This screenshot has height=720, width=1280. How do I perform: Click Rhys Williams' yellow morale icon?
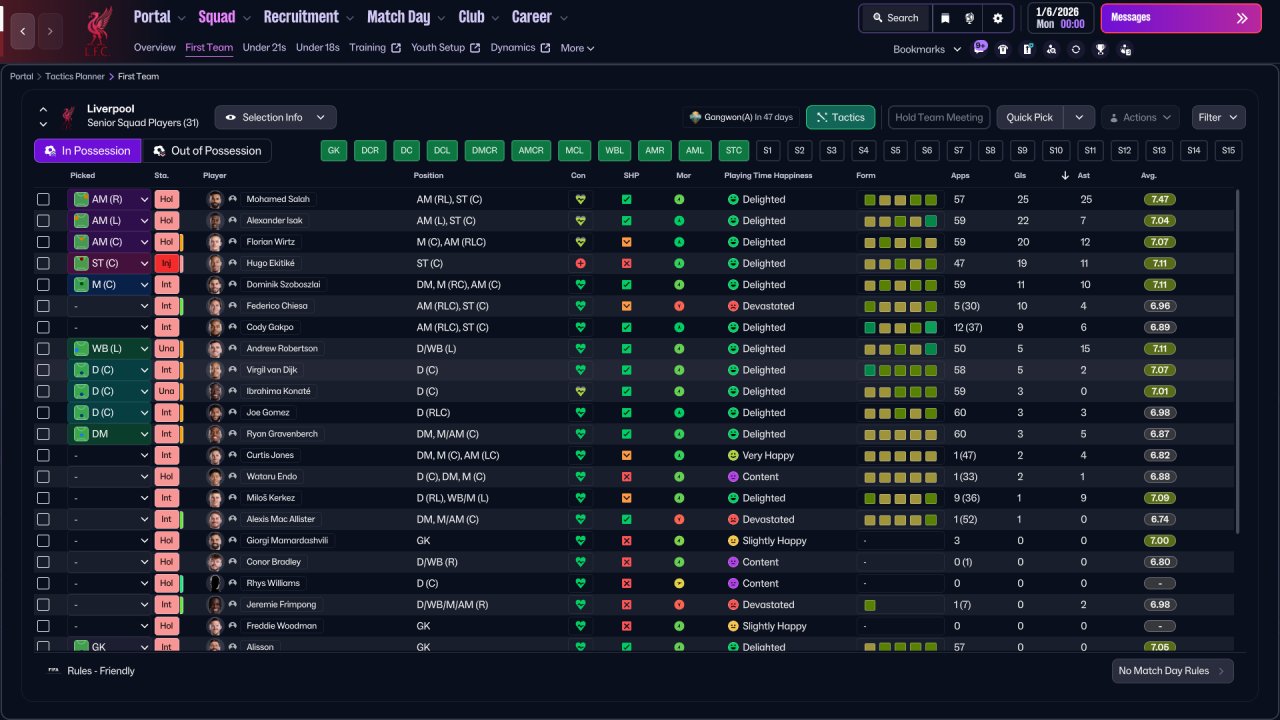tap(679, 583)
